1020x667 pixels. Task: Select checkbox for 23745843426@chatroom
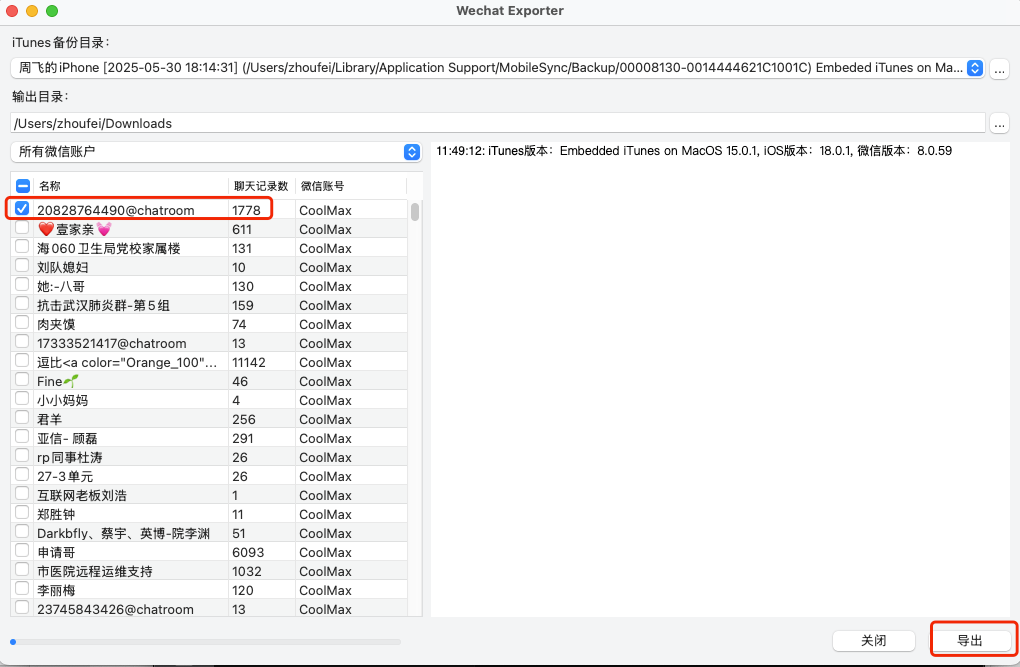coord(22,607)
